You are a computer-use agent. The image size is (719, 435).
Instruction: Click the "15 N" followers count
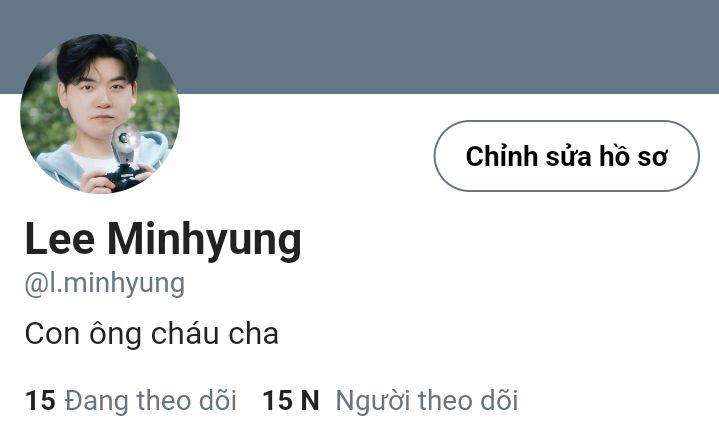(291, 400)
